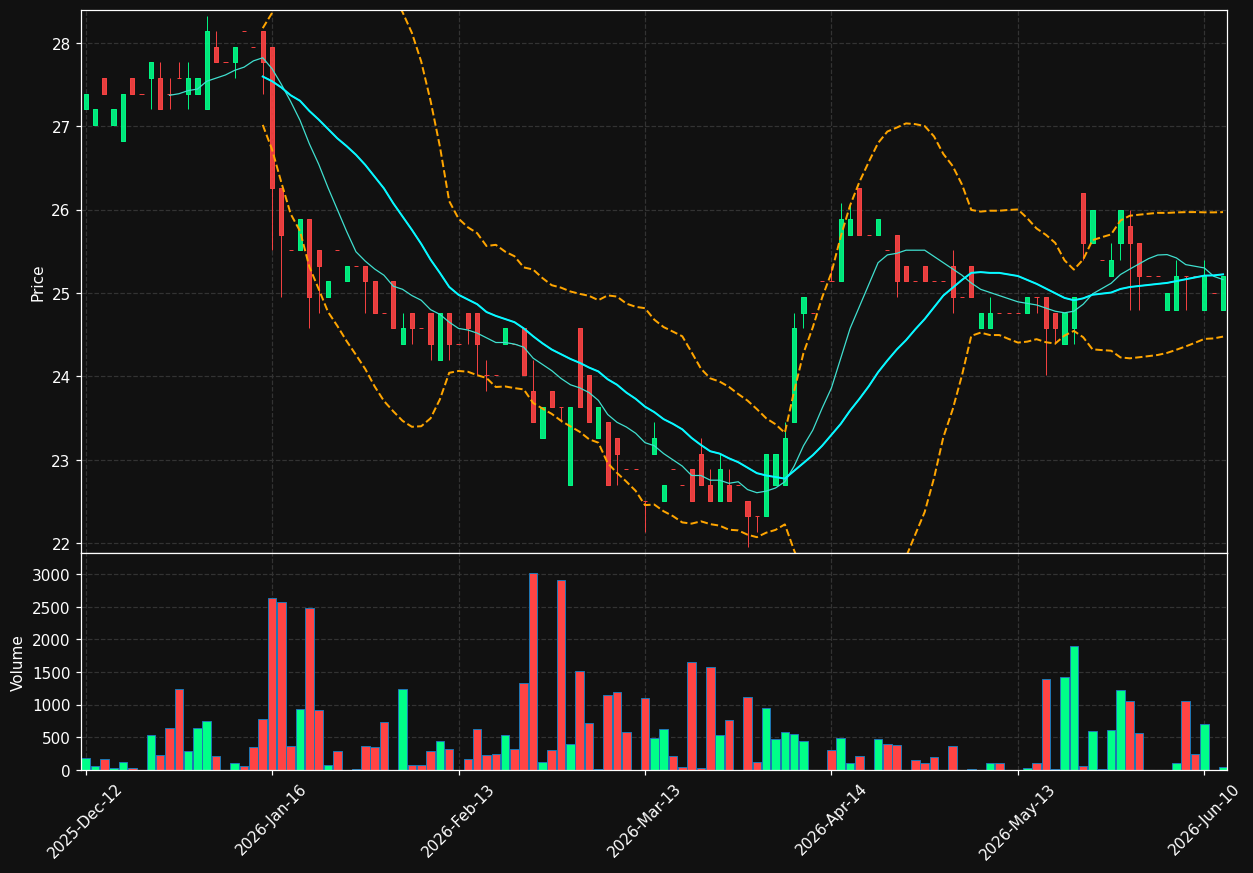The width and height of the screenshot is (1253, 873).
Task: Click the 1000 volume tick label
Action: (51, 705)
